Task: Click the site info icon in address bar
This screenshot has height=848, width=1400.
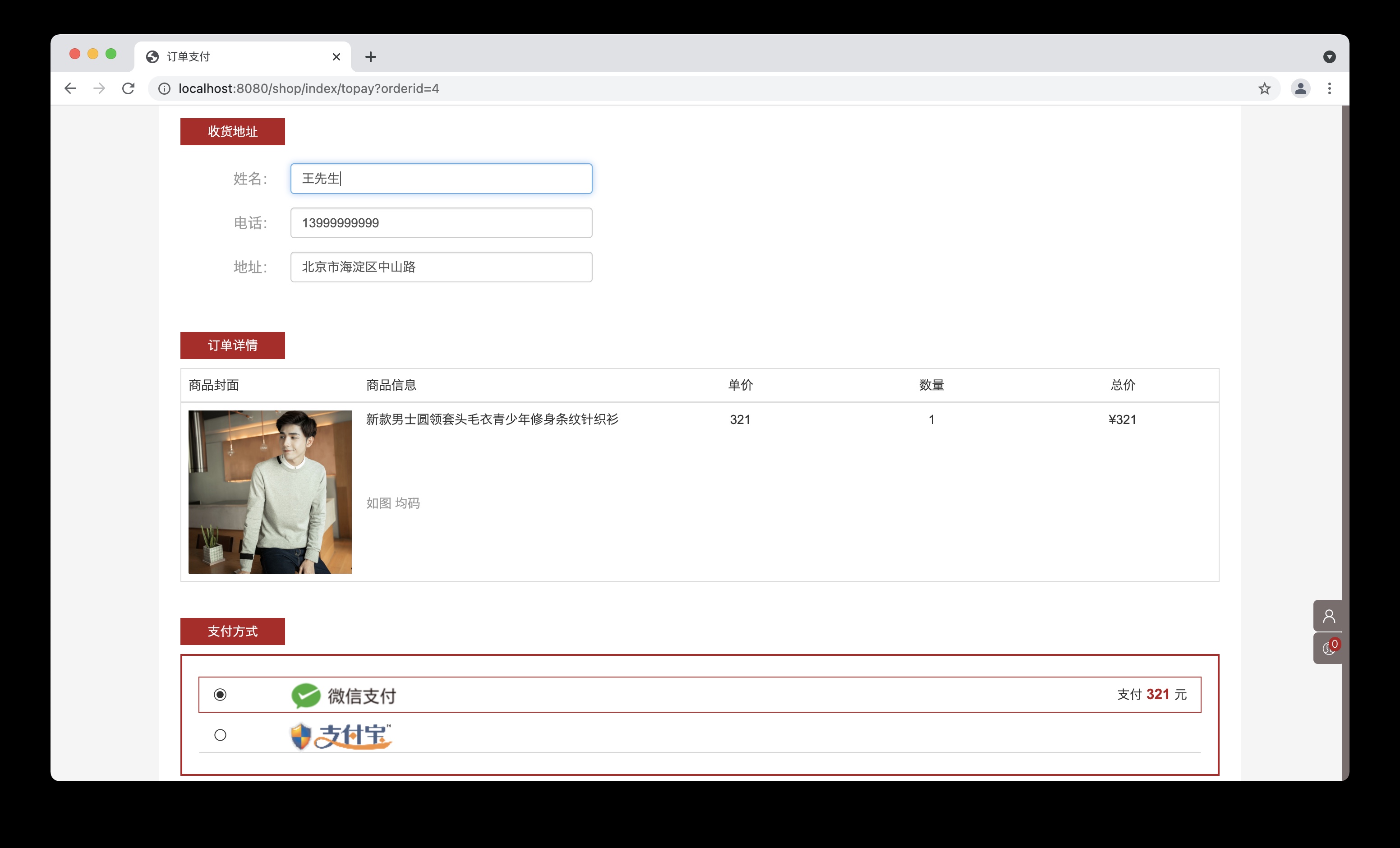Action: 164,89
